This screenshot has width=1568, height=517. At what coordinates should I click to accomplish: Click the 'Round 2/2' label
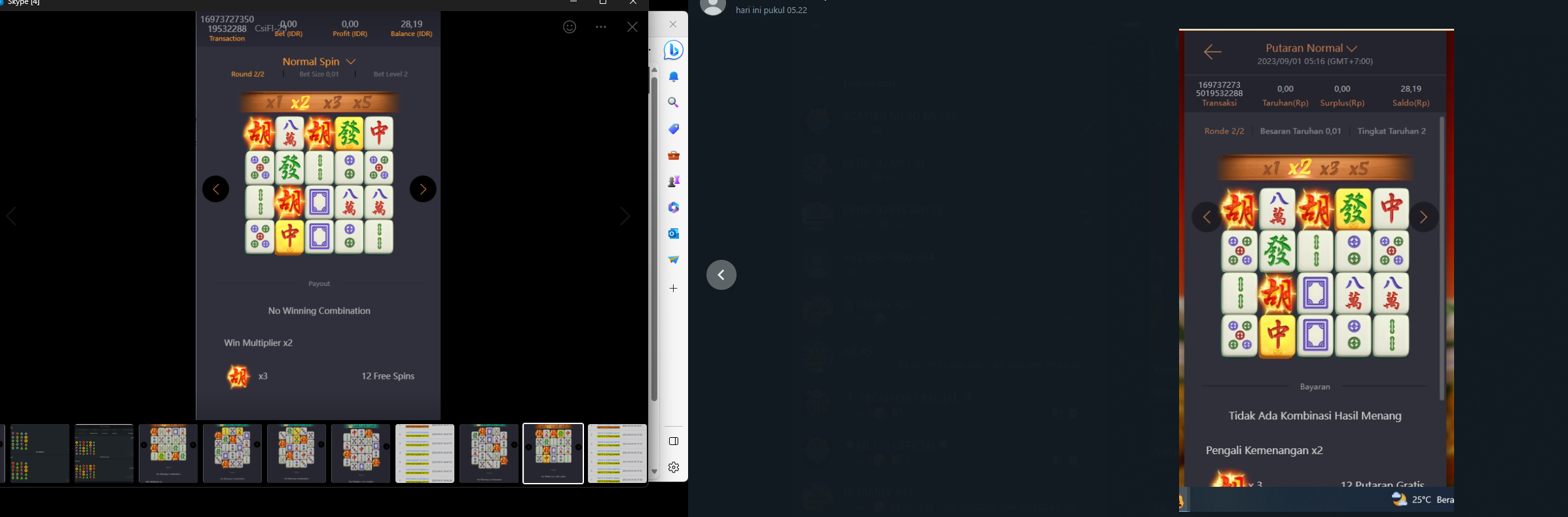pos(247,74)
